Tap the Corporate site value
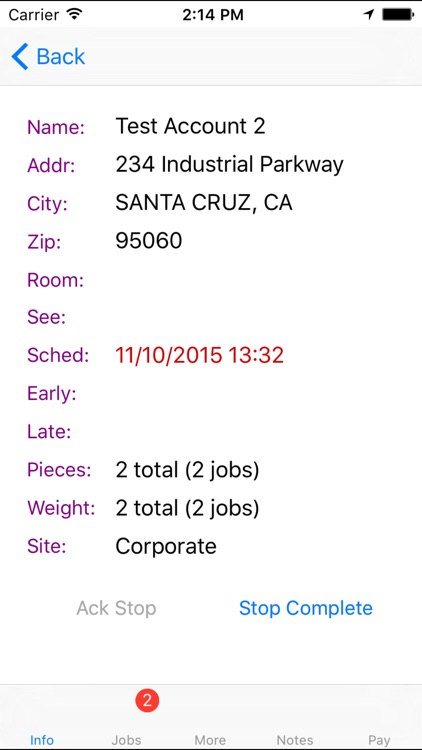Viewport: 422px width, 750px height. pos(166,546)
